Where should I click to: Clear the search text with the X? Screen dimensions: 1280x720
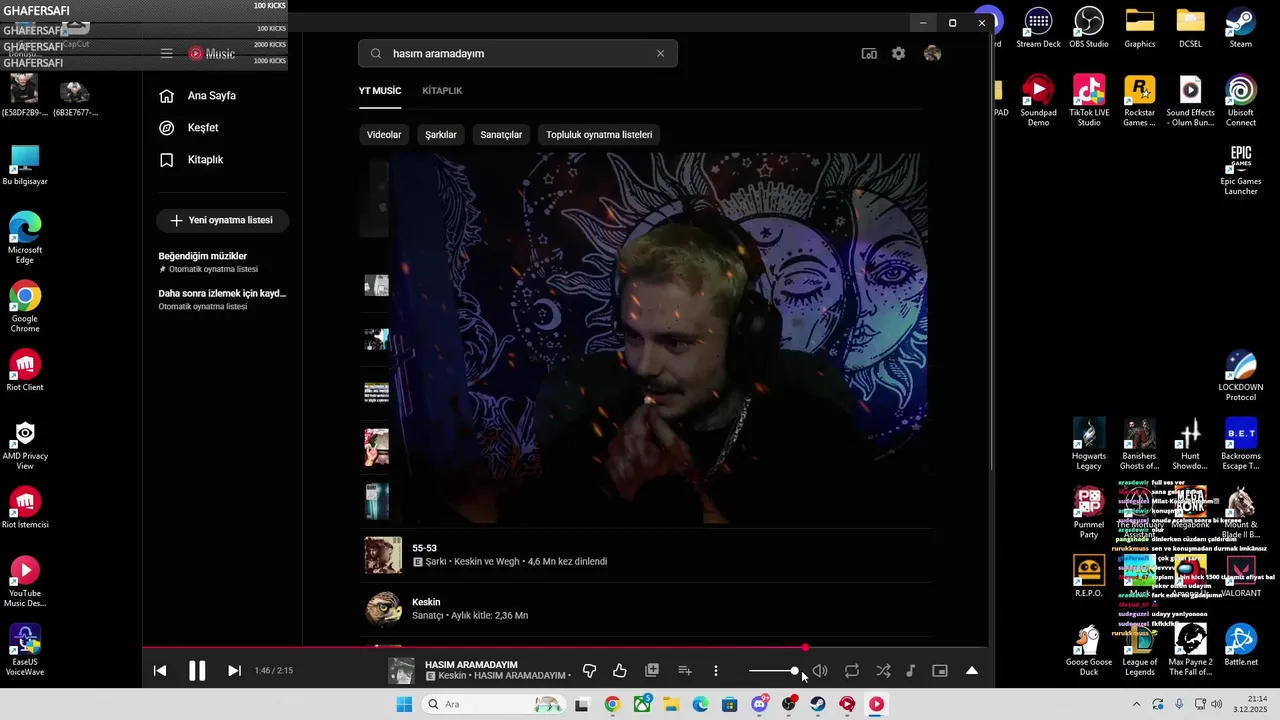pyautogui.click(x=660, y=54)
